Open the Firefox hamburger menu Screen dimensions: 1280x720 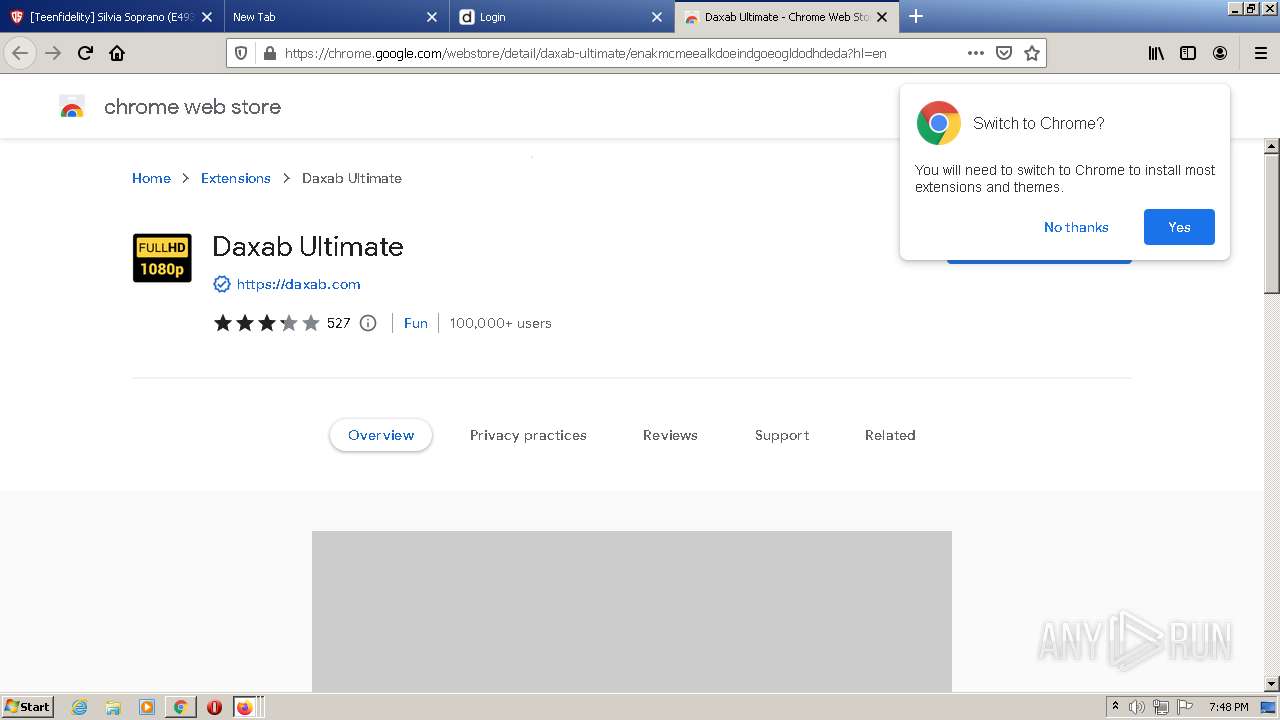pos(1260,53)
